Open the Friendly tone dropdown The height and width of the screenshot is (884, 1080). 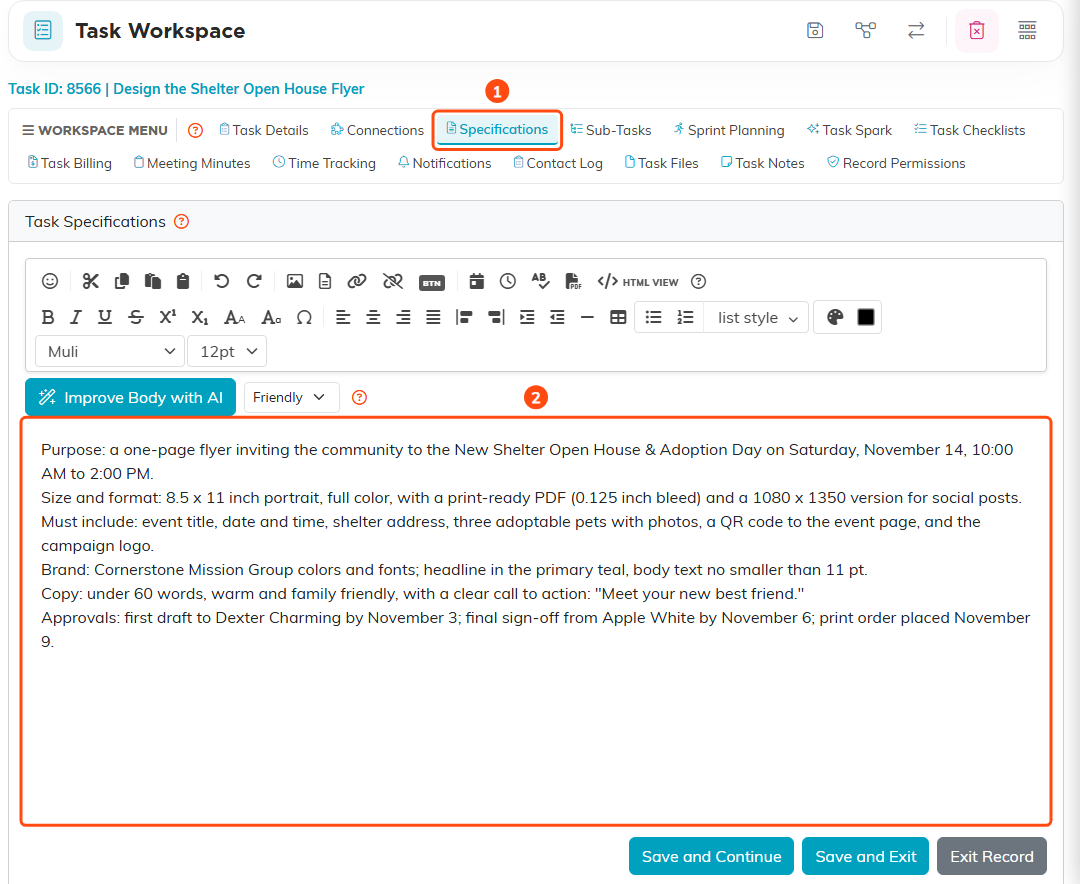click(x=291, y=398)
